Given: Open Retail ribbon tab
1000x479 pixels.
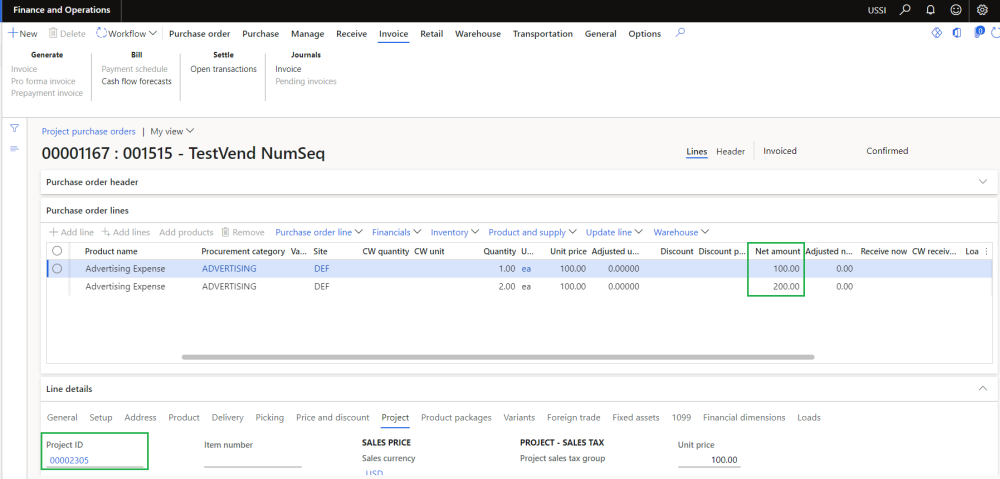Looking at the screenshot, I should coord(432,34).
